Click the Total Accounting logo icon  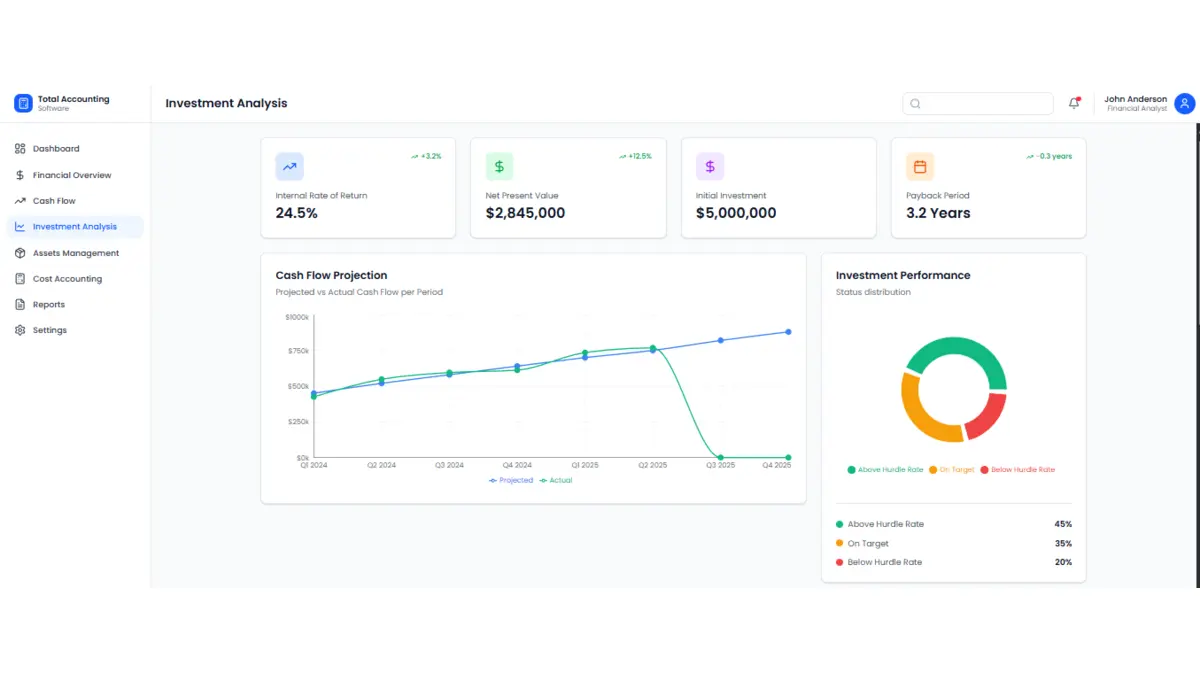23,103
